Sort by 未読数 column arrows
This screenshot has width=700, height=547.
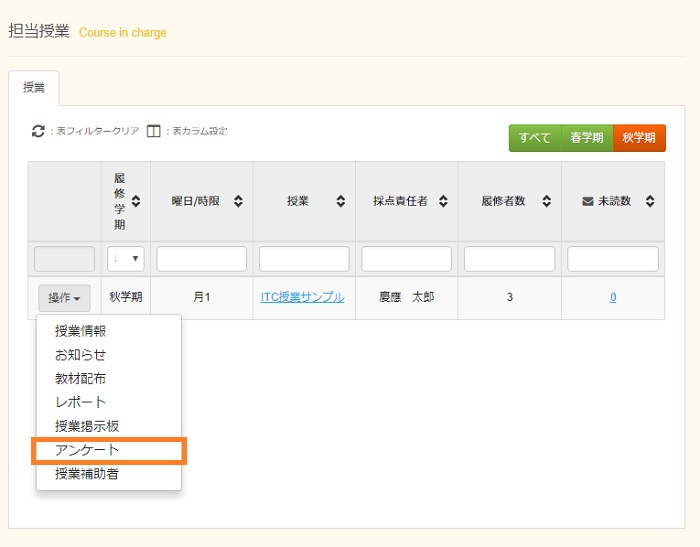pos(649,201)
